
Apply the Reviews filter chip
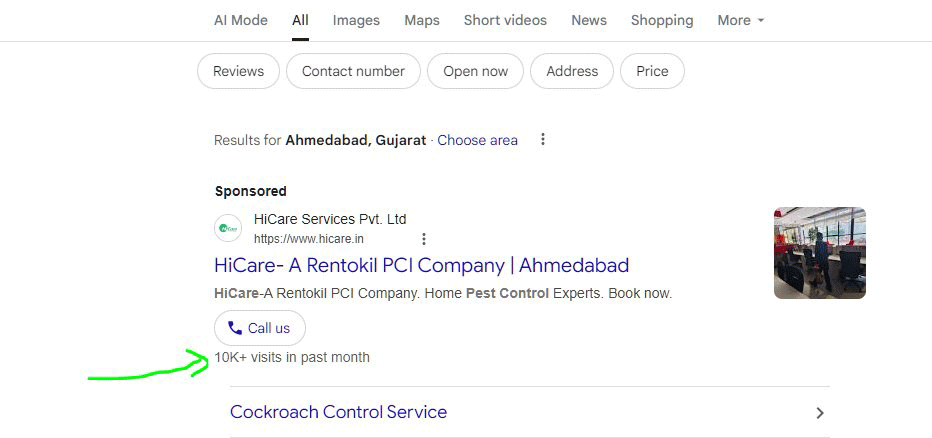click(x=238, y=71)
